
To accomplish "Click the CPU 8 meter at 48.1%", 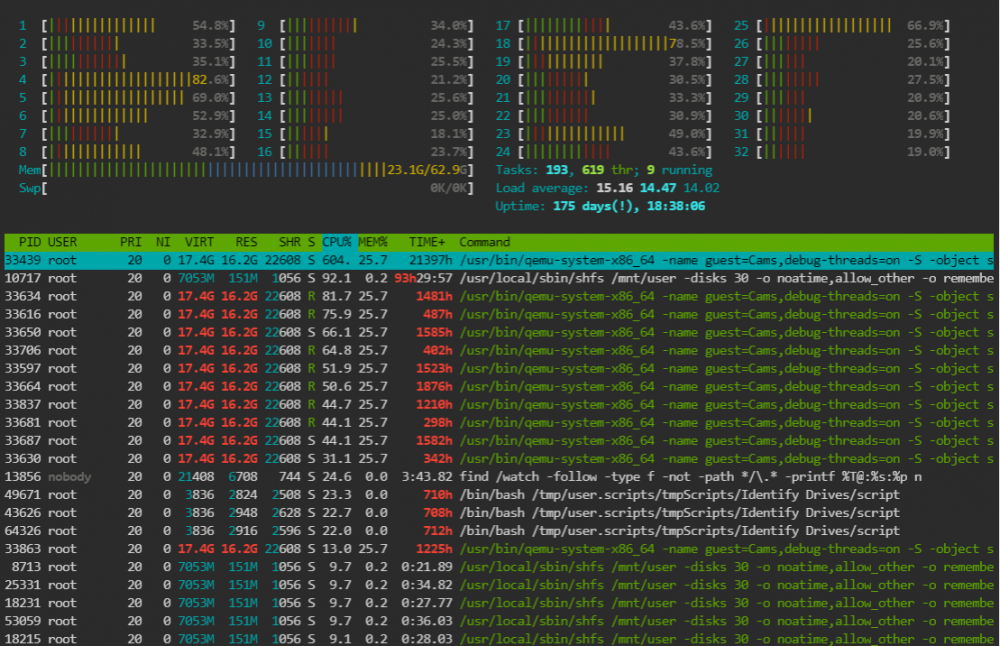I will [127, 152].
